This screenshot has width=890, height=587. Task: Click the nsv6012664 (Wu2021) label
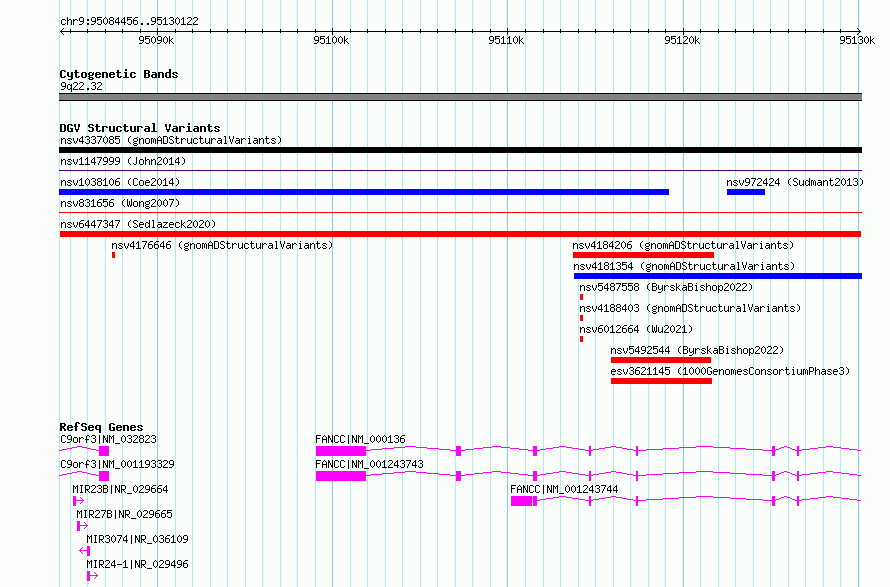pyautogui.click(x=636, y=329)
